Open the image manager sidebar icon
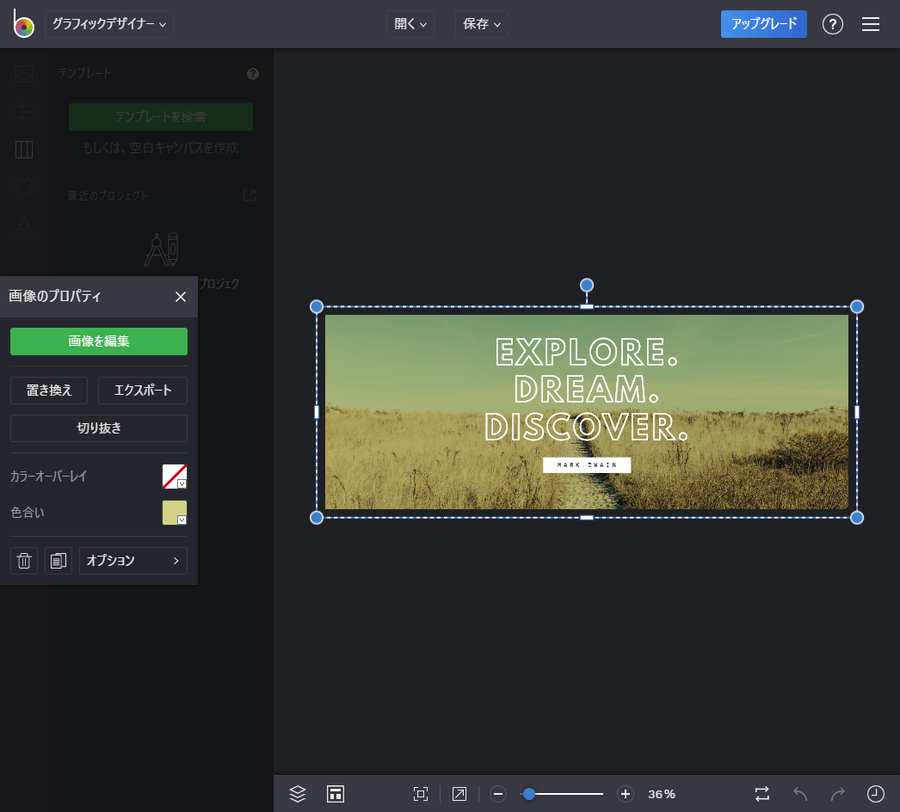The width and height of the screenshot is (900, 812). [x=24, y=74]
